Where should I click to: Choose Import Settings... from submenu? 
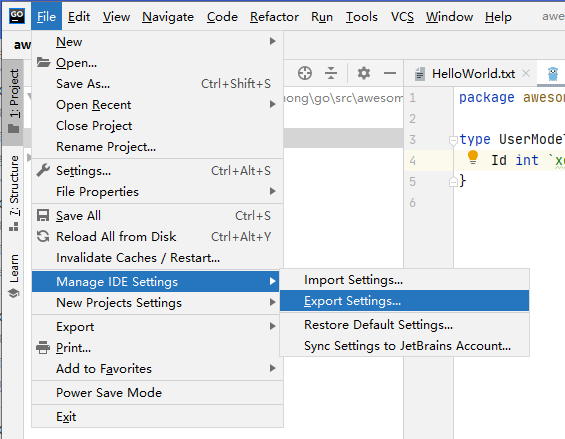pyautogui.click(x=404, y=280)
